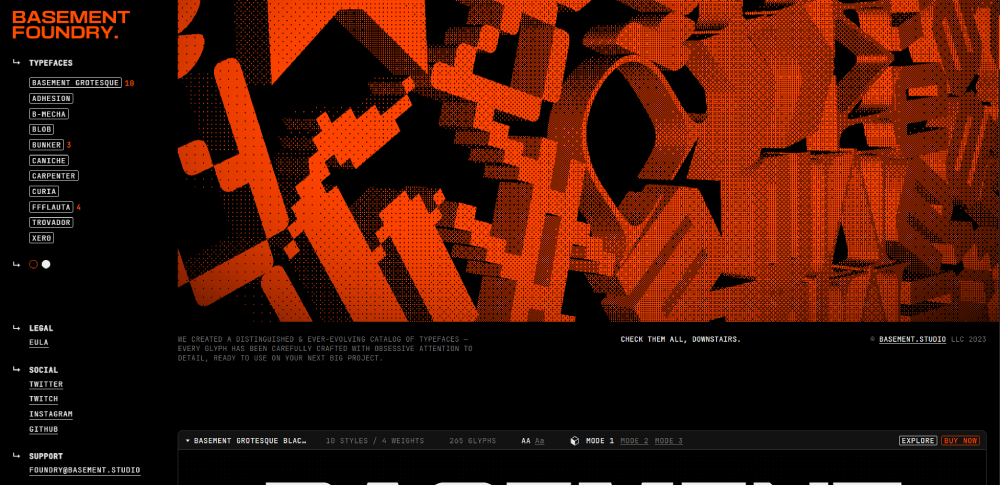1000x485 pixels.
Task: Click the Buy Now button
Action: click(x=960, y=440)
